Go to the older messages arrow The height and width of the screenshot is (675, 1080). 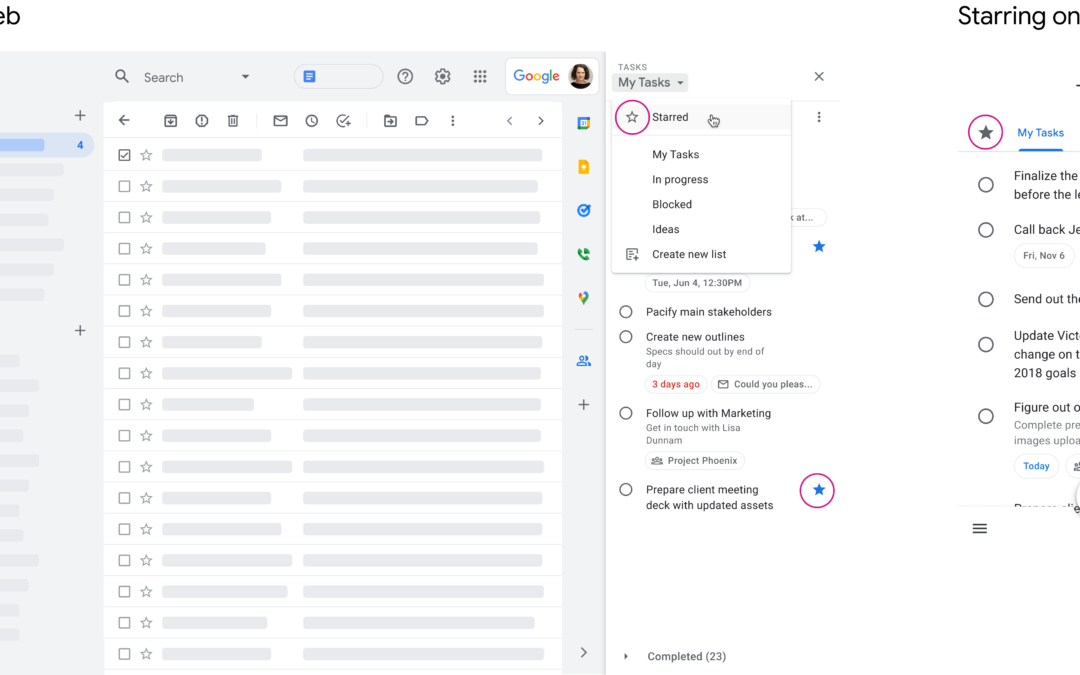[541, 121]
